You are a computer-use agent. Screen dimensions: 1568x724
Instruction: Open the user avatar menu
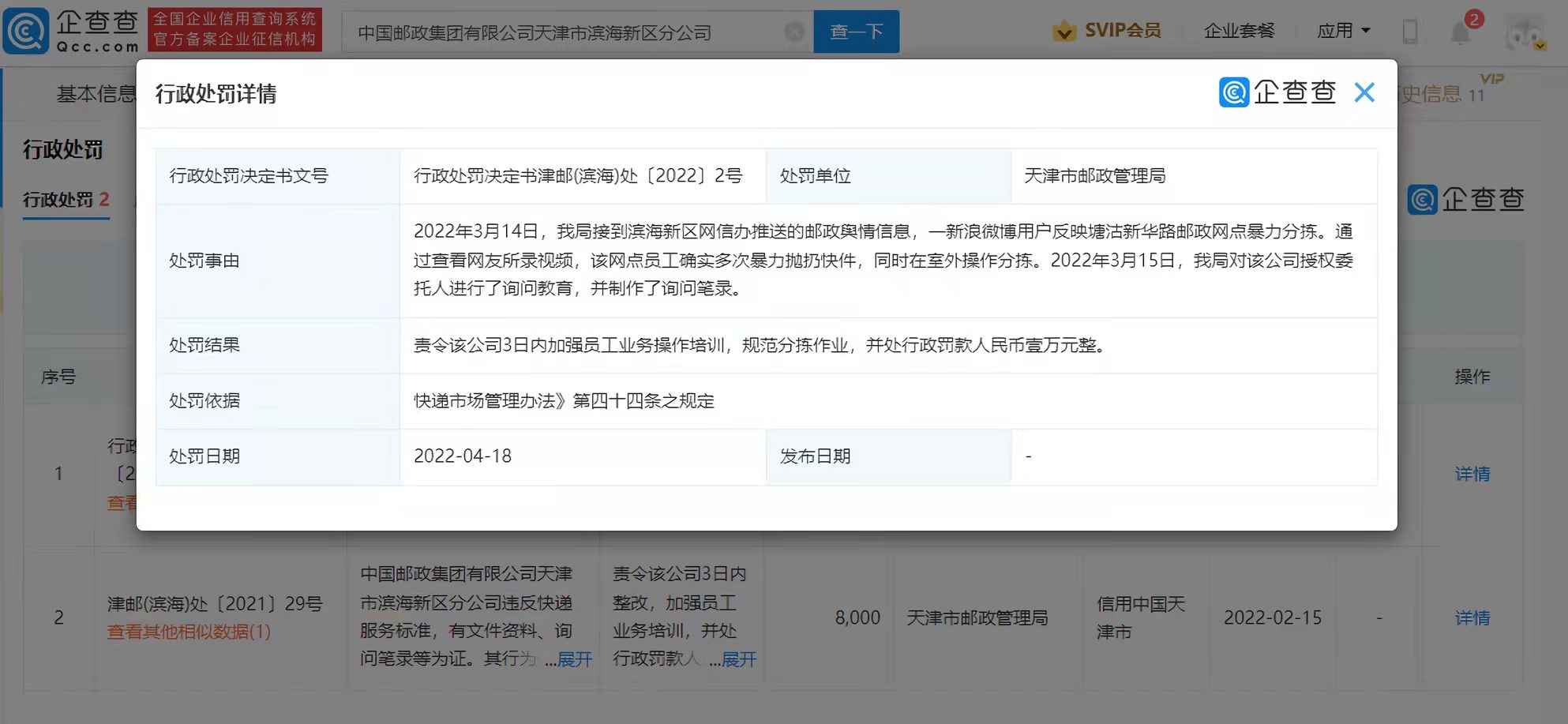tap(1525, 33)
